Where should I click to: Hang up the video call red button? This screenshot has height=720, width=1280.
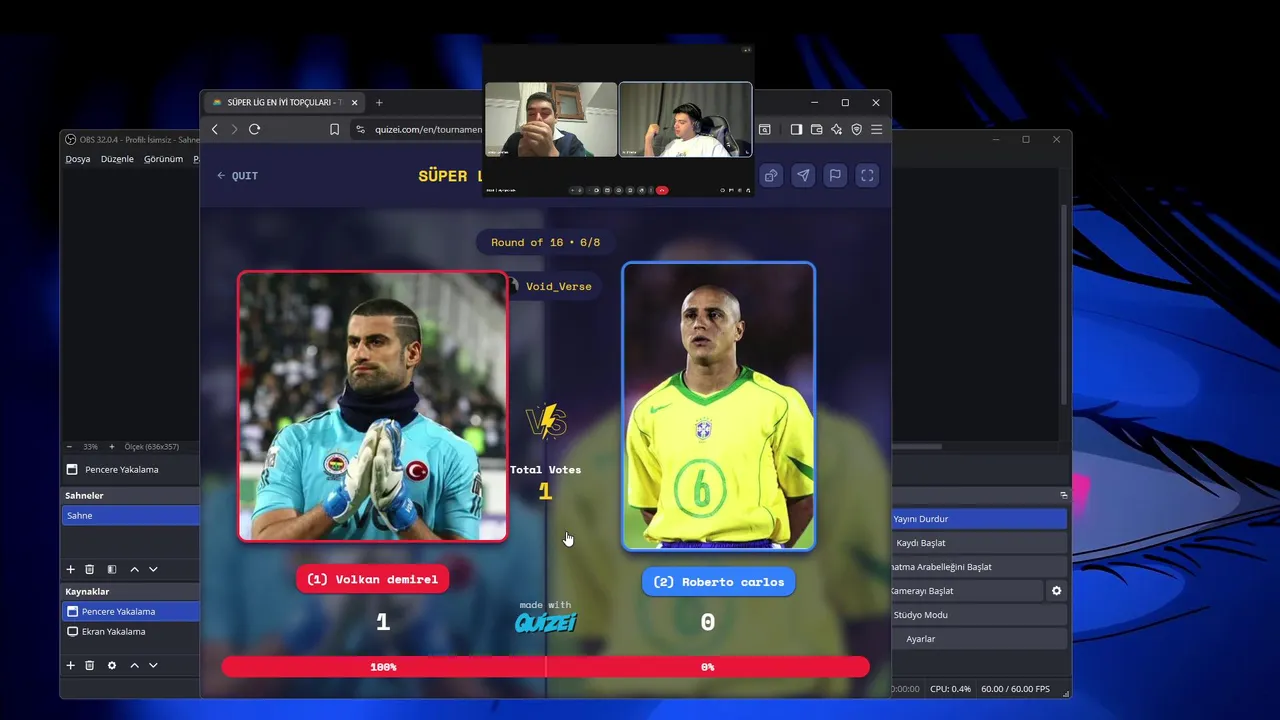click(x=661, y=190)
